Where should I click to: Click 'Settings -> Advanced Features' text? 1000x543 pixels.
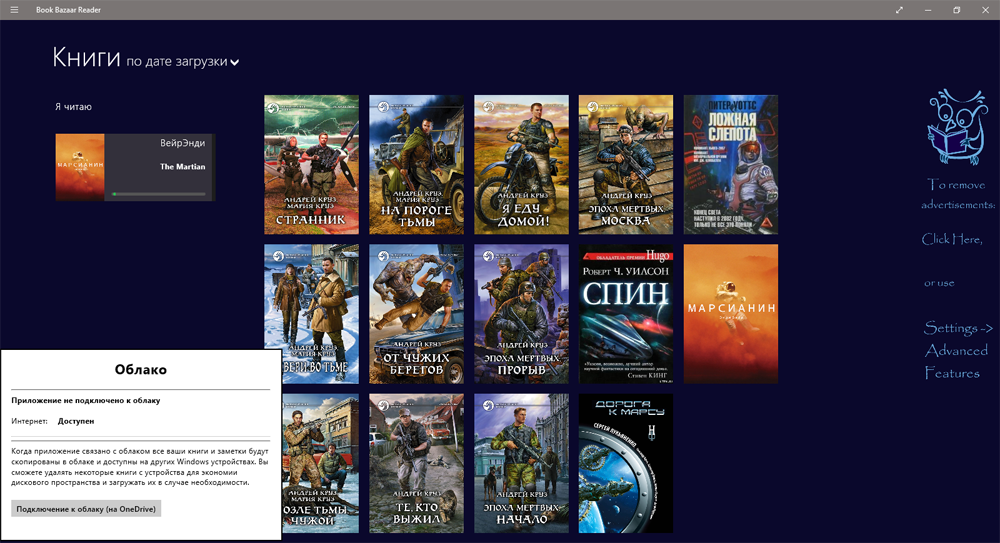957,350
